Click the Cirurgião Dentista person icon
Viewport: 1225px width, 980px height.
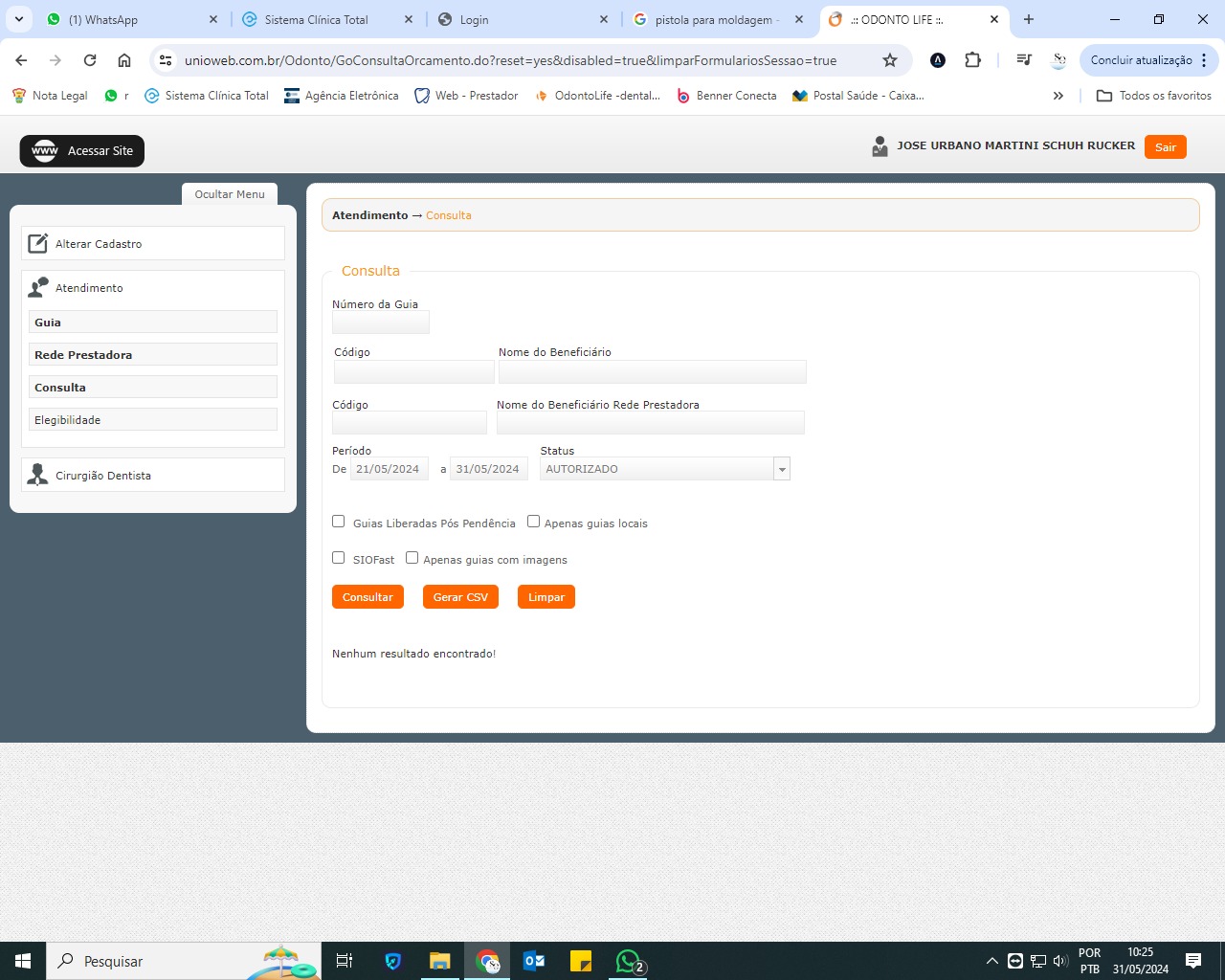[x=37, y=475]
